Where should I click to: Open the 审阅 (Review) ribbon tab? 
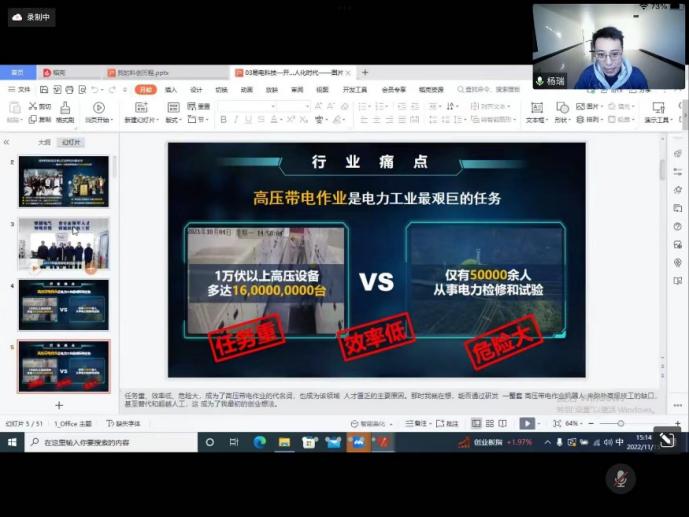pyautogui.click(x=297, y=90)
